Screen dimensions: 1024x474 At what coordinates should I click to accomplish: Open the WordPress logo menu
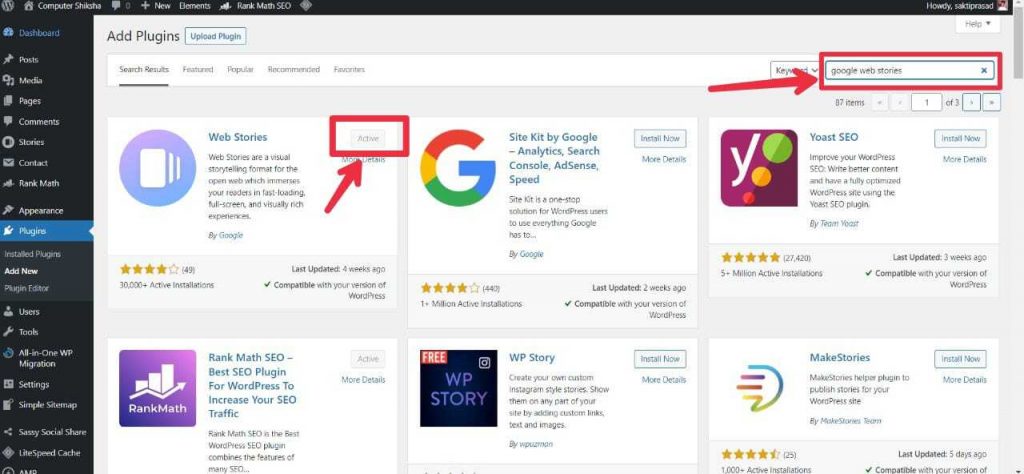coord(8,6)
